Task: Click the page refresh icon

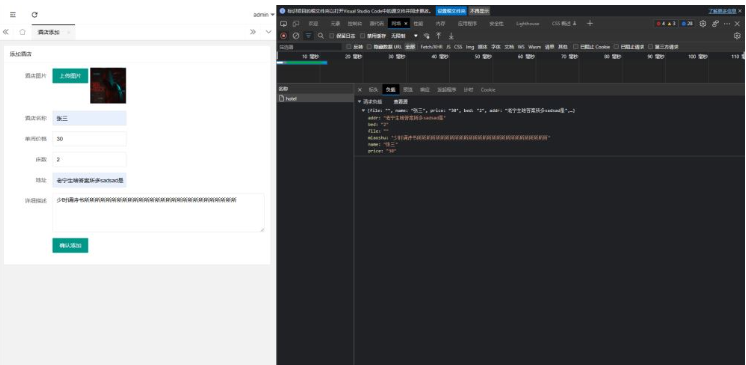Action: click(x=35, y=15)
